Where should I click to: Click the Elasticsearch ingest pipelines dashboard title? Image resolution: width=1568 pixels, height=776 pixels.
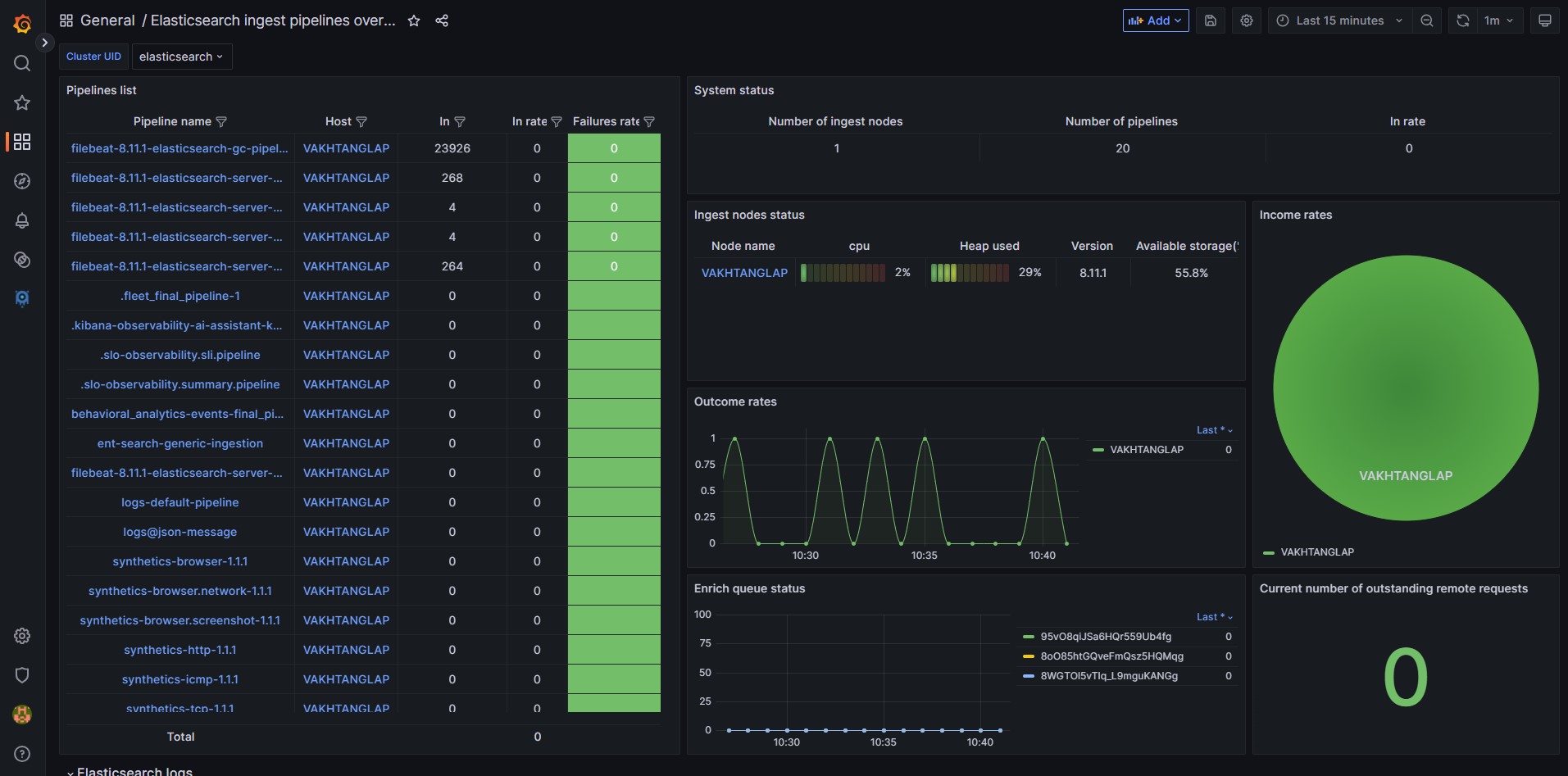[x=273, y=20]
